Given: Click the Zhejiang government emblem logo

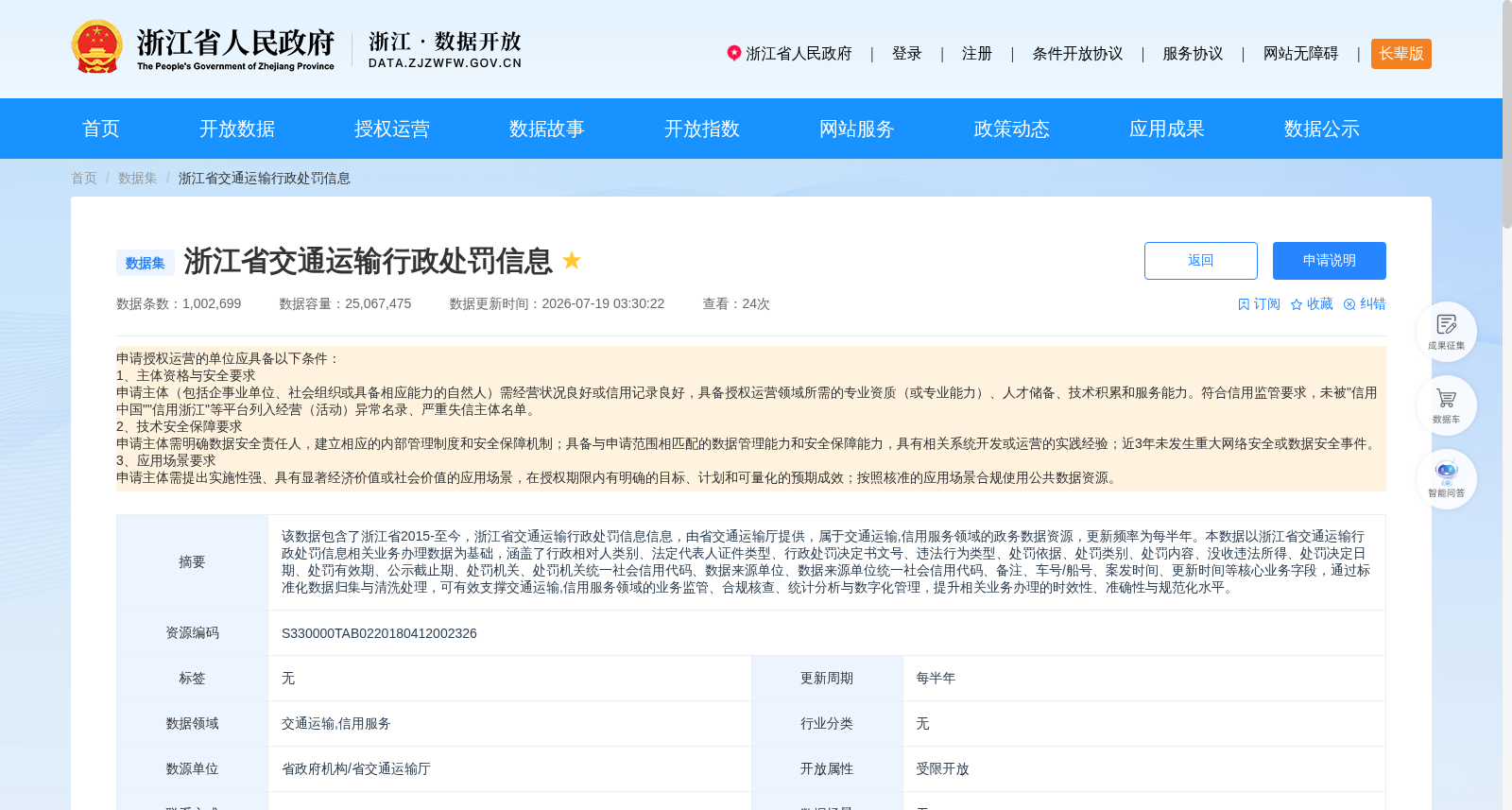Looking at the screenshot, I should click(96, 46).
